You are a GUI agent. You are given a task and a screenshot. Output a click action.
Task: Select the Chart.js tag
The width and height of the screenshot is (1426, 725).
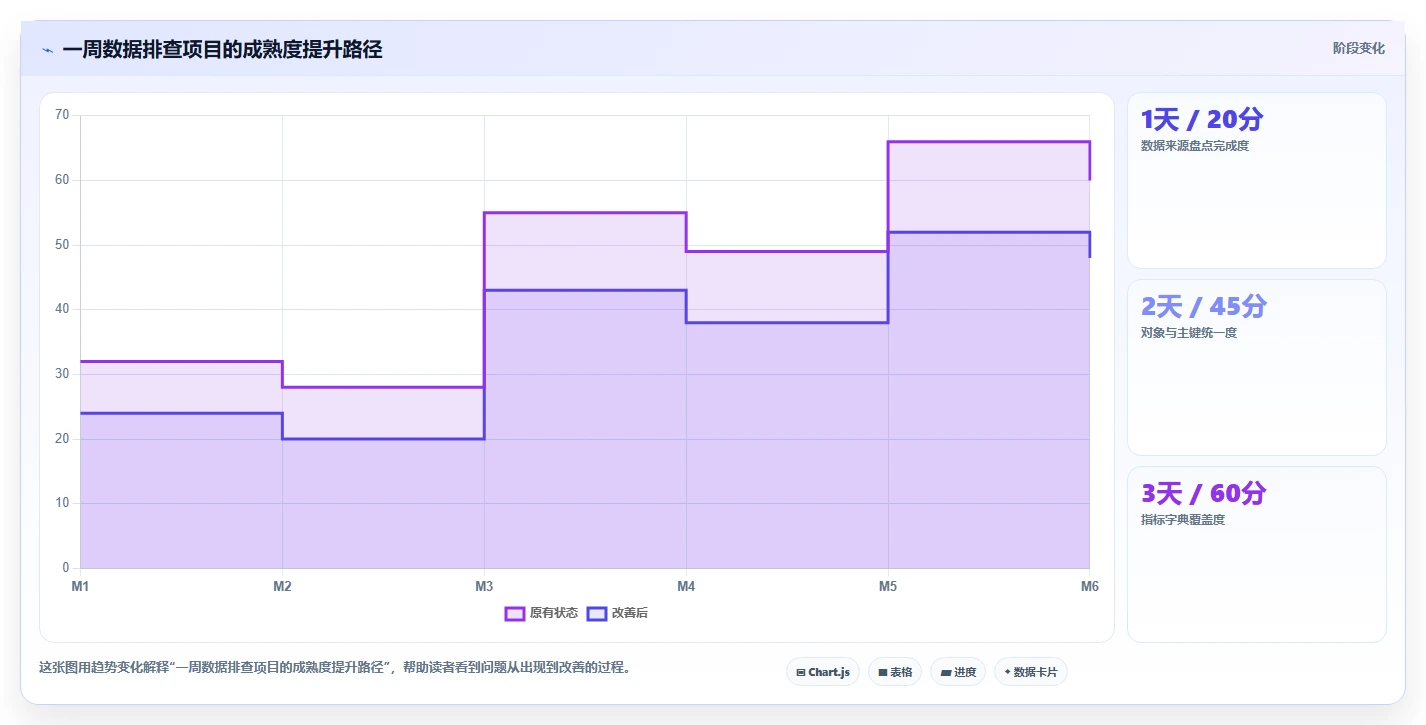[823, 672]
